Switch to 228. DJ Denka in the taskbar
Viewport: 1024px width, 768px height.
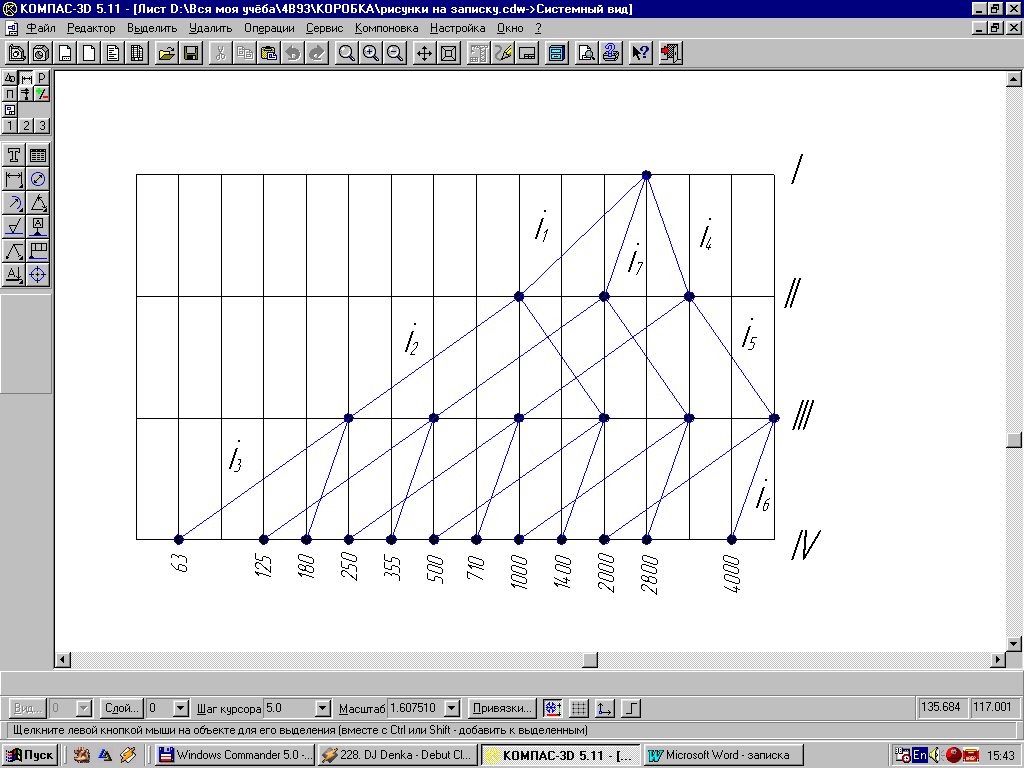tap(398, 755)
